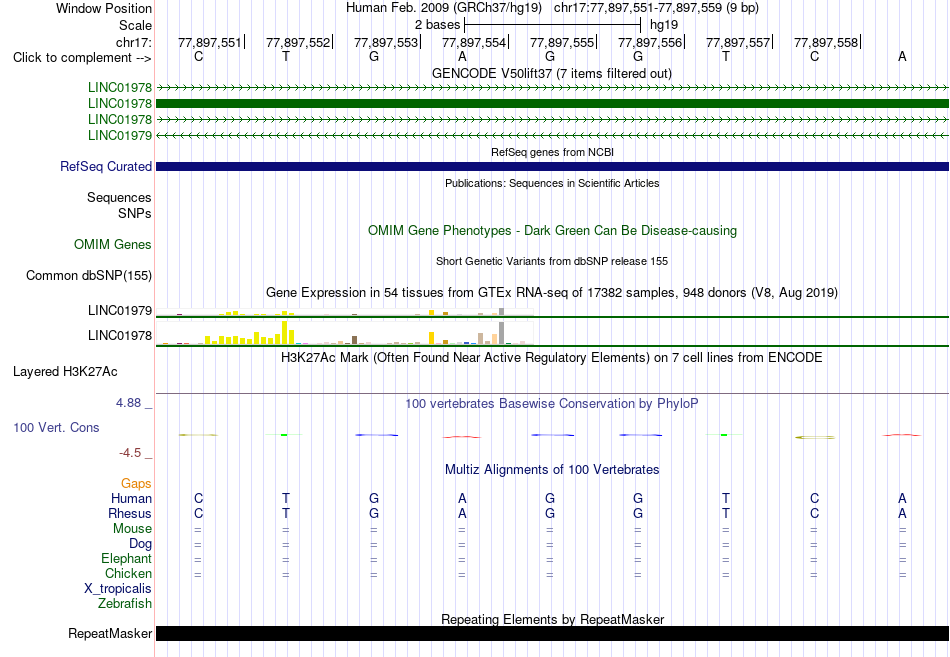Click the Chicken species label
Viewport: 950px width, 657px height.
pyautogui.click(x=128, y=573)
